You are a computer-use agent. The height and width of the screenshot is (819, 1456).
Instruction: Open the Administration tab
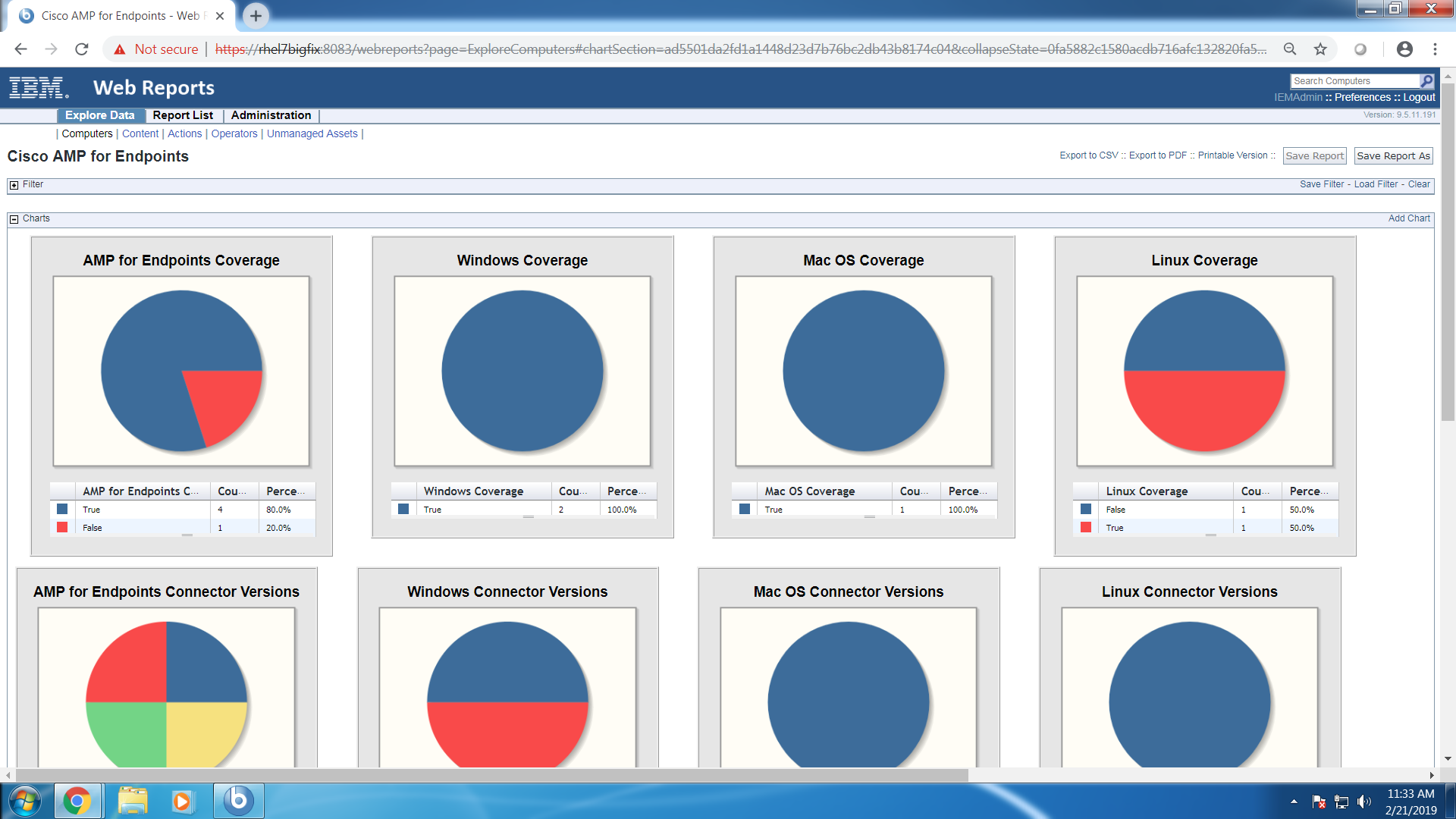[x=271, y=115]
